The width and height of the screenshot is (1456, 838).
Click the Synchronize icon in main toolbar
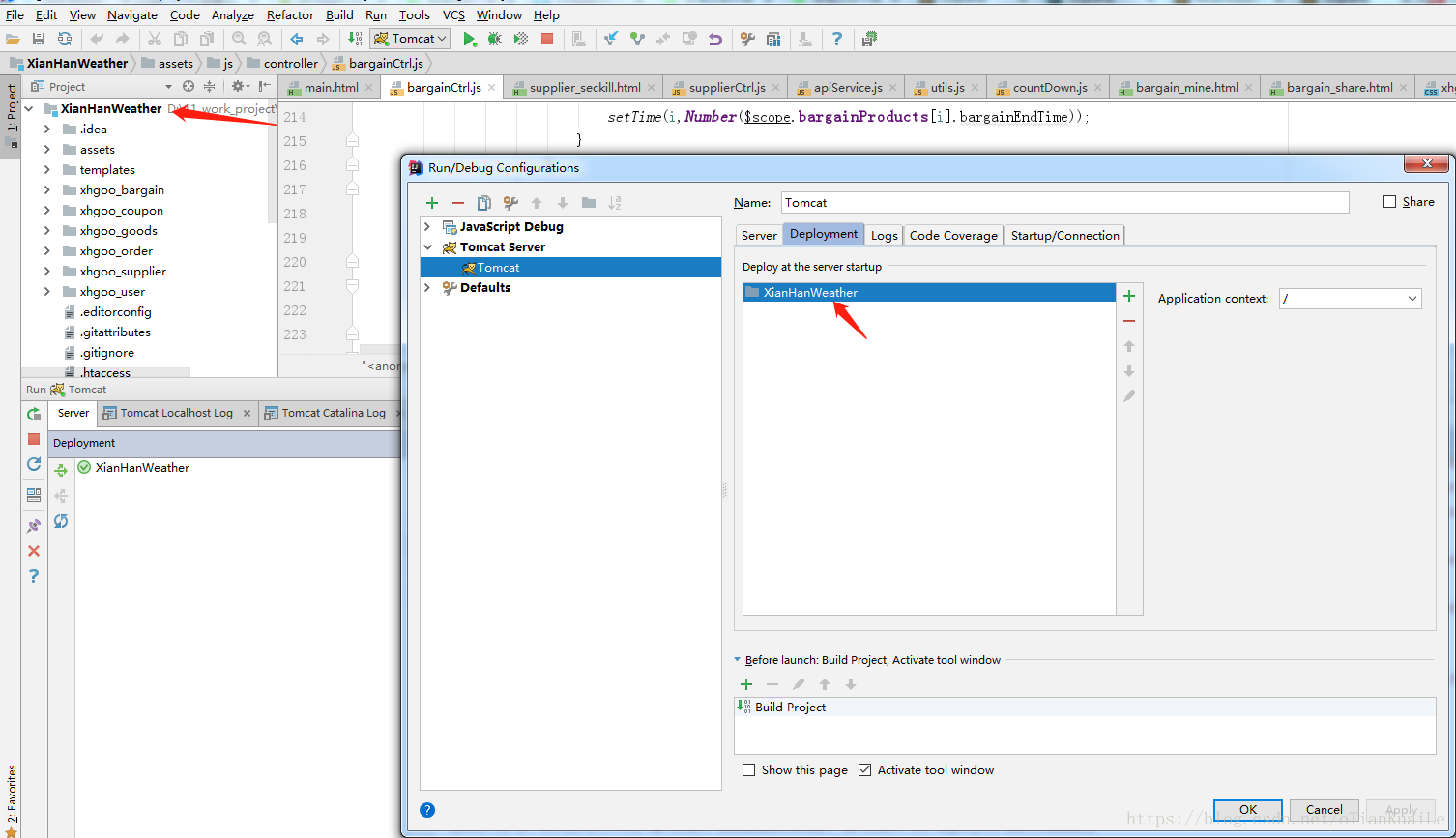pos(65,39)
